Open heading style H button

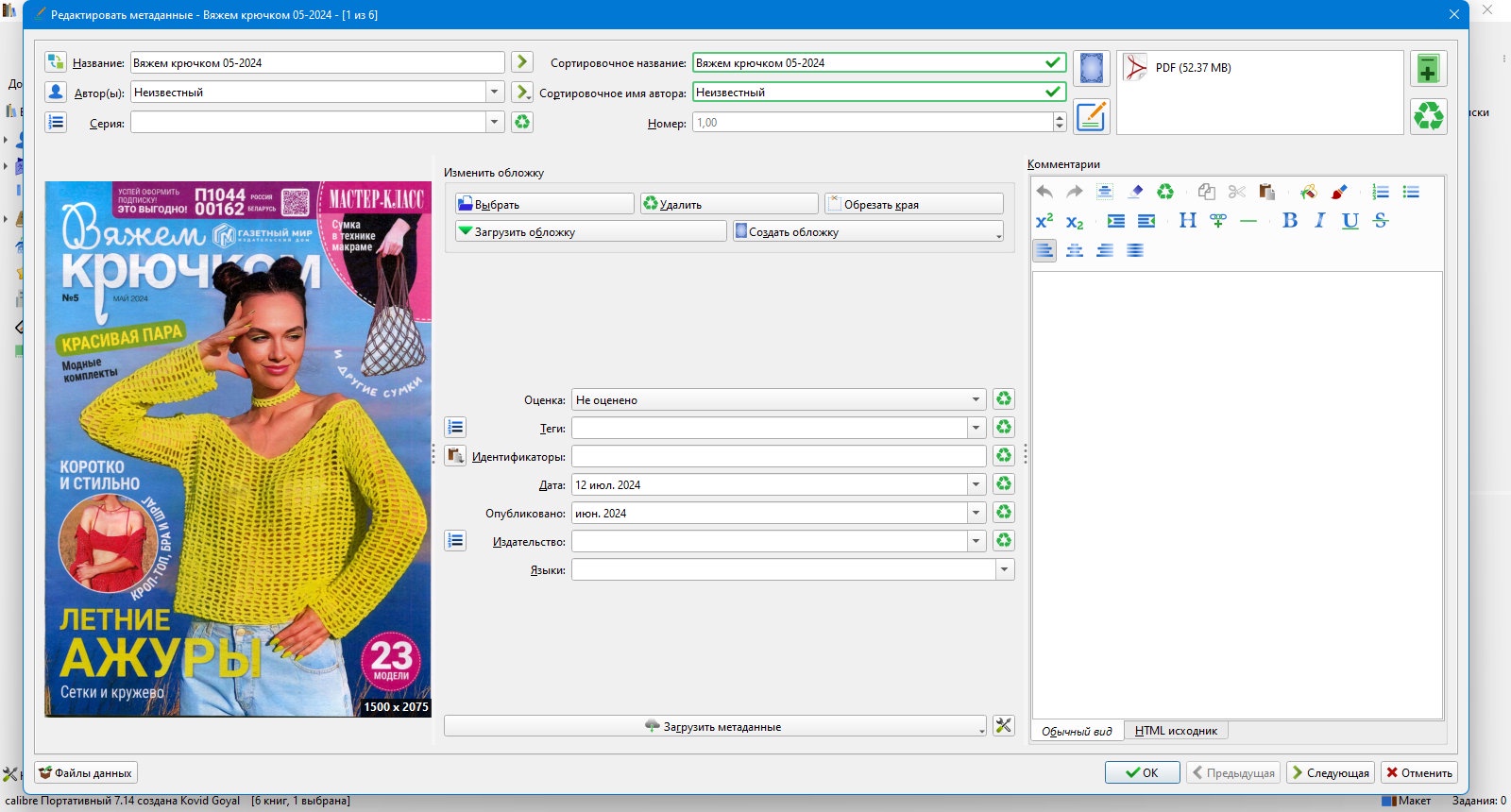[x=1188, y=221]
